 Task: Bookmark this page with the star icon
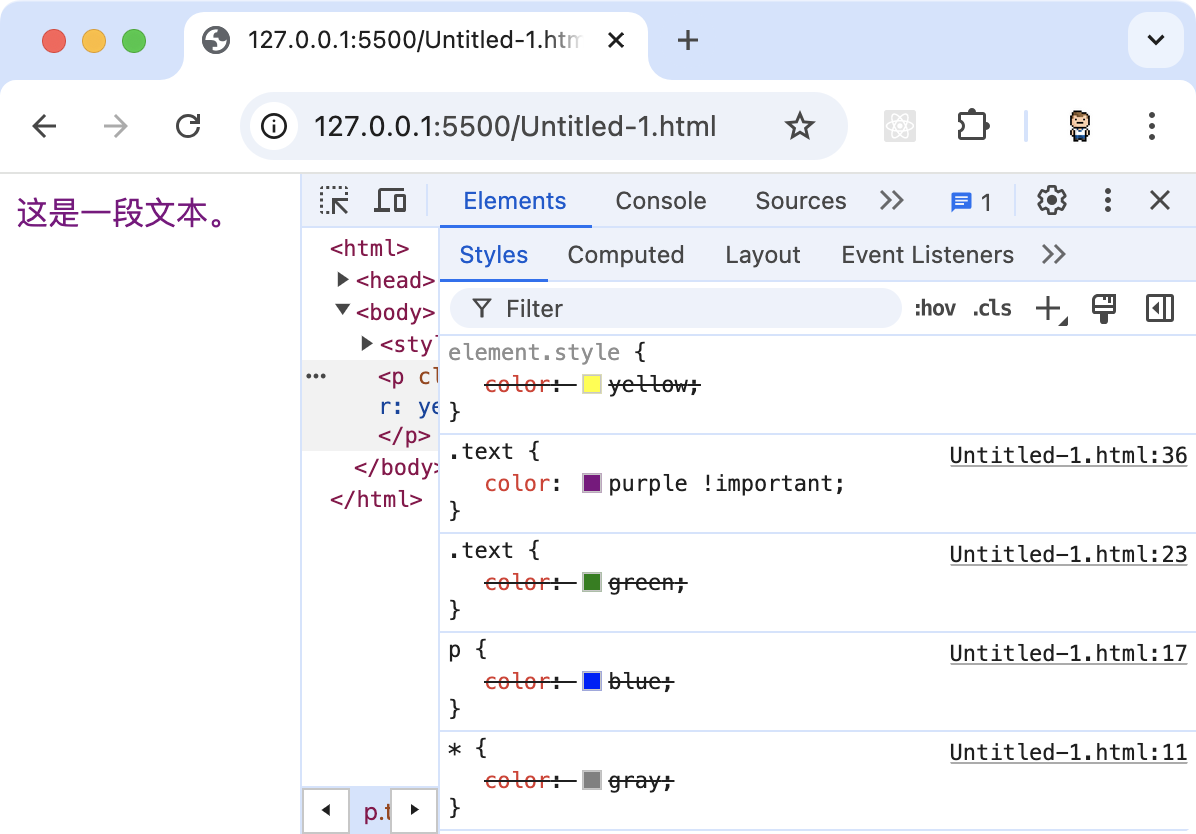[799, 126]
